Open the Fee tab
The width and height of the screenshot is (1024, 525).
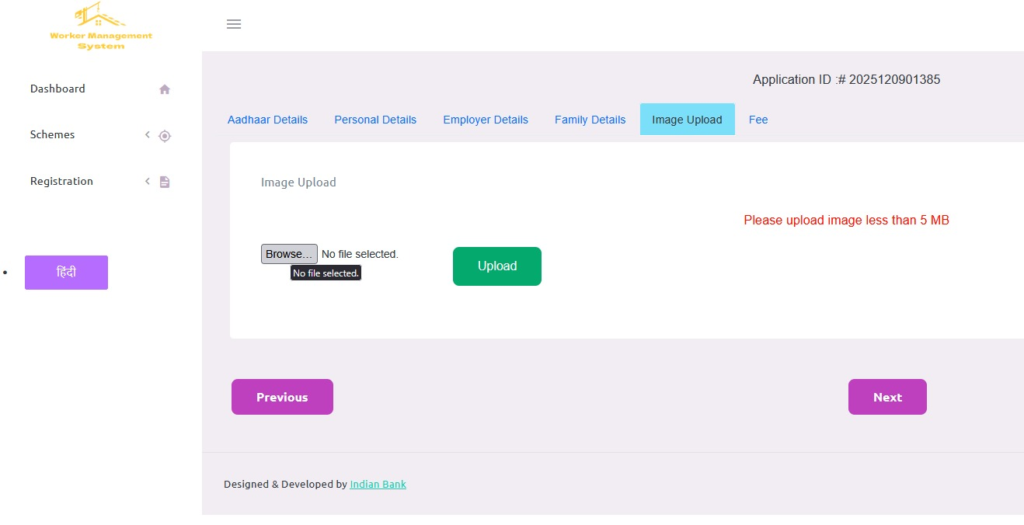point(758,120)
